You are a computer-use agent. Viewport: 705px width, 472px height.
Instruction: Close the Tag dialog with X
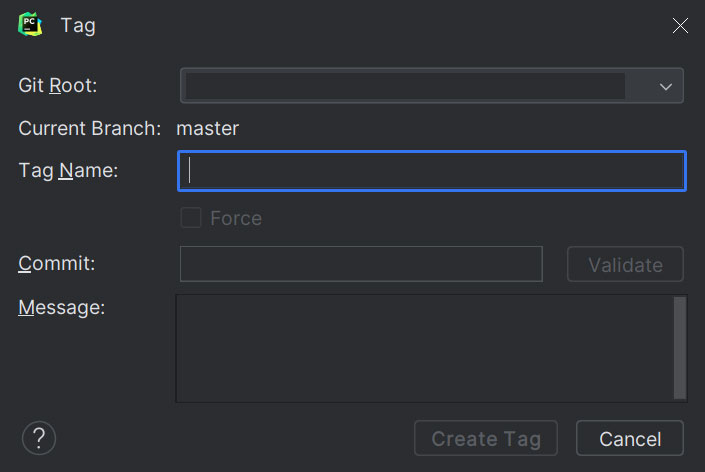point(680,26)
